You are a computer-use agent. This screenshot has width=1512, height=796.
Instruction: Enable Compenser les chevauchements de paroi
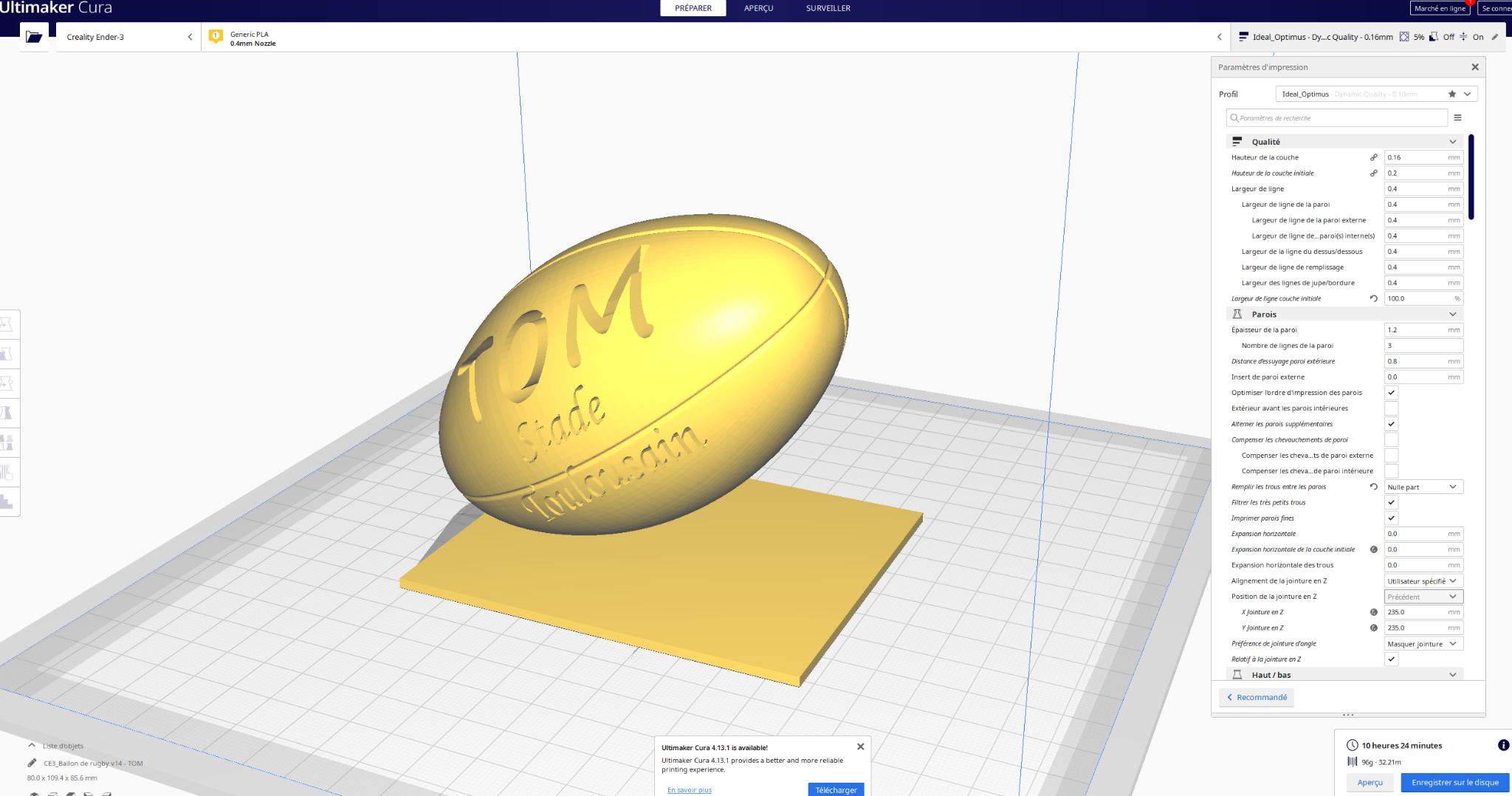pyautogui.click(x=1391, y=439)
